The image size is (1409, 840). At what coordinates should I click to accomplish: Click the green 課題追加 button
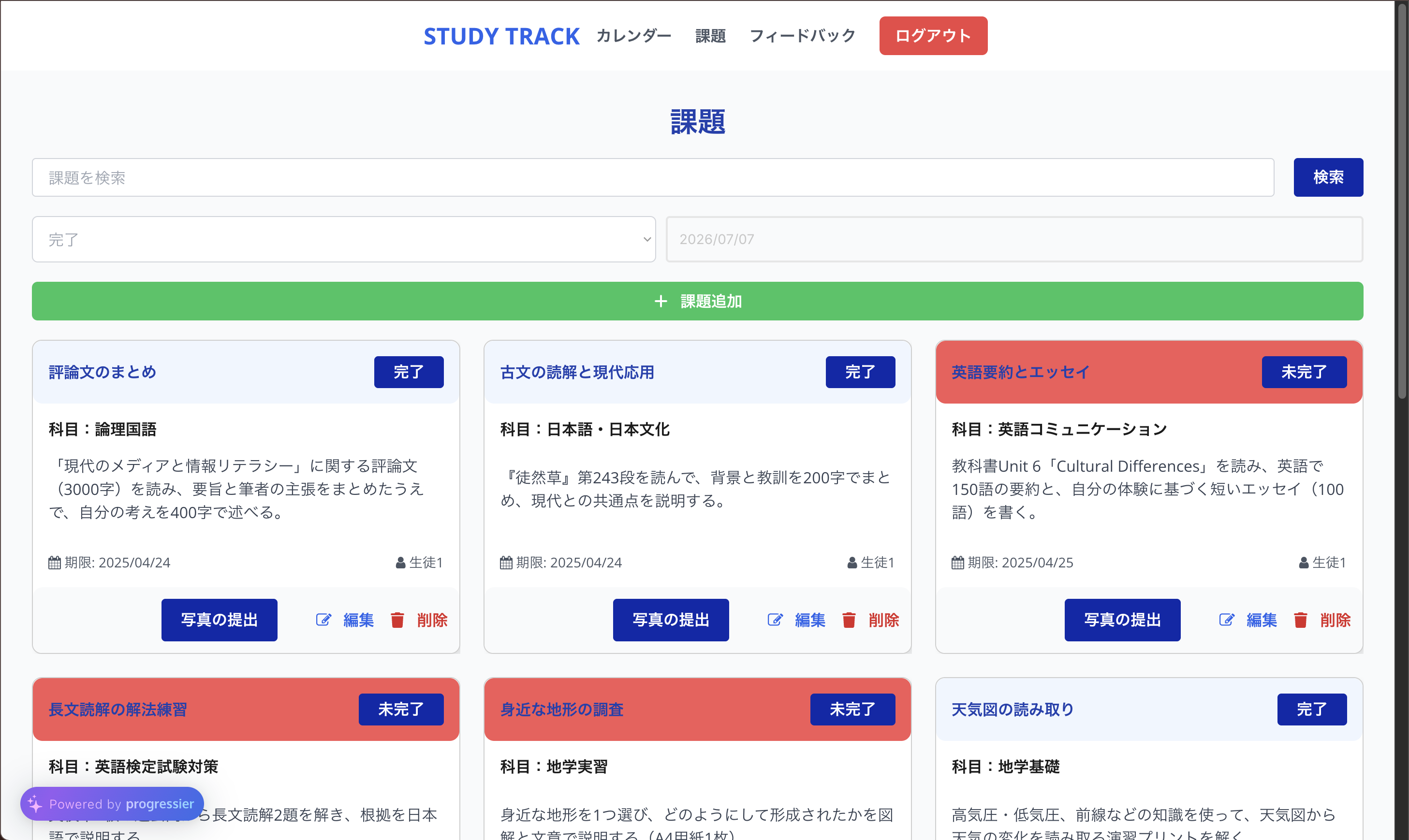point(698,301)
